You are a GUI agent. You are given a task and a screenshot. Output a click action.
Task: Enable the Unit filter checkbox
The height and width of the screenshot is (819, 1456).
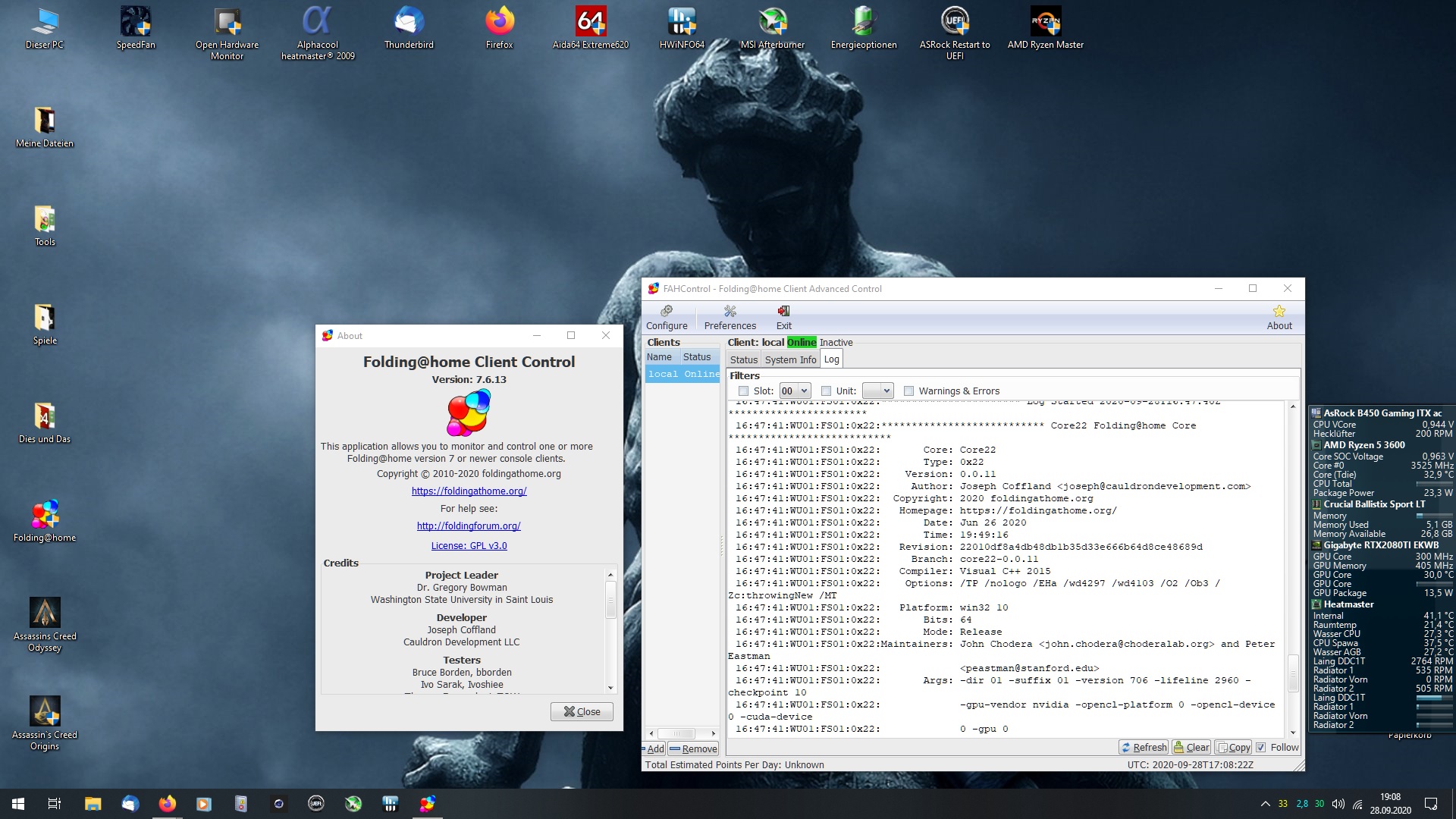coord(826,391)
